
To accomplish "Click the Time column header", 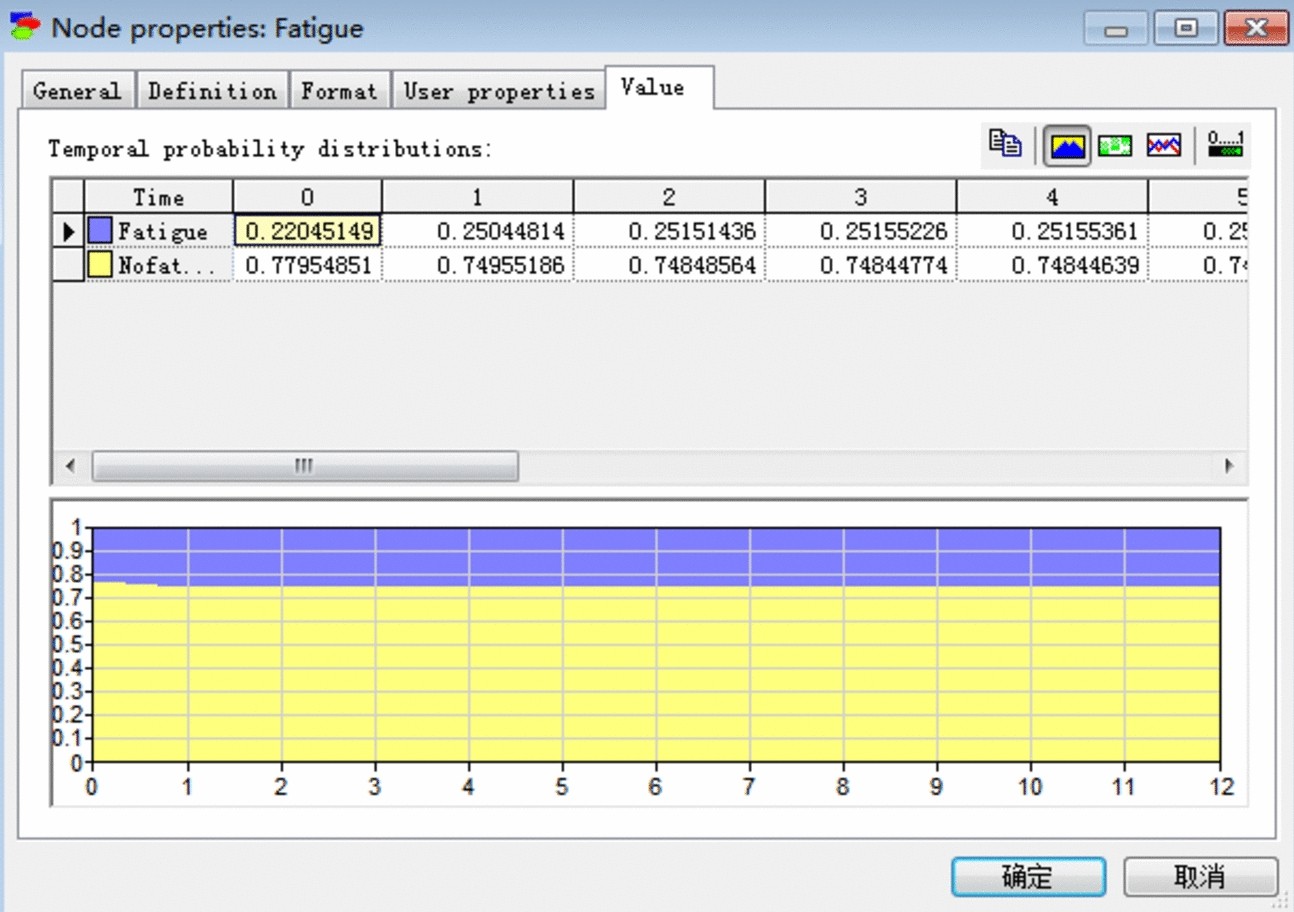I will (x=158, y=197).
